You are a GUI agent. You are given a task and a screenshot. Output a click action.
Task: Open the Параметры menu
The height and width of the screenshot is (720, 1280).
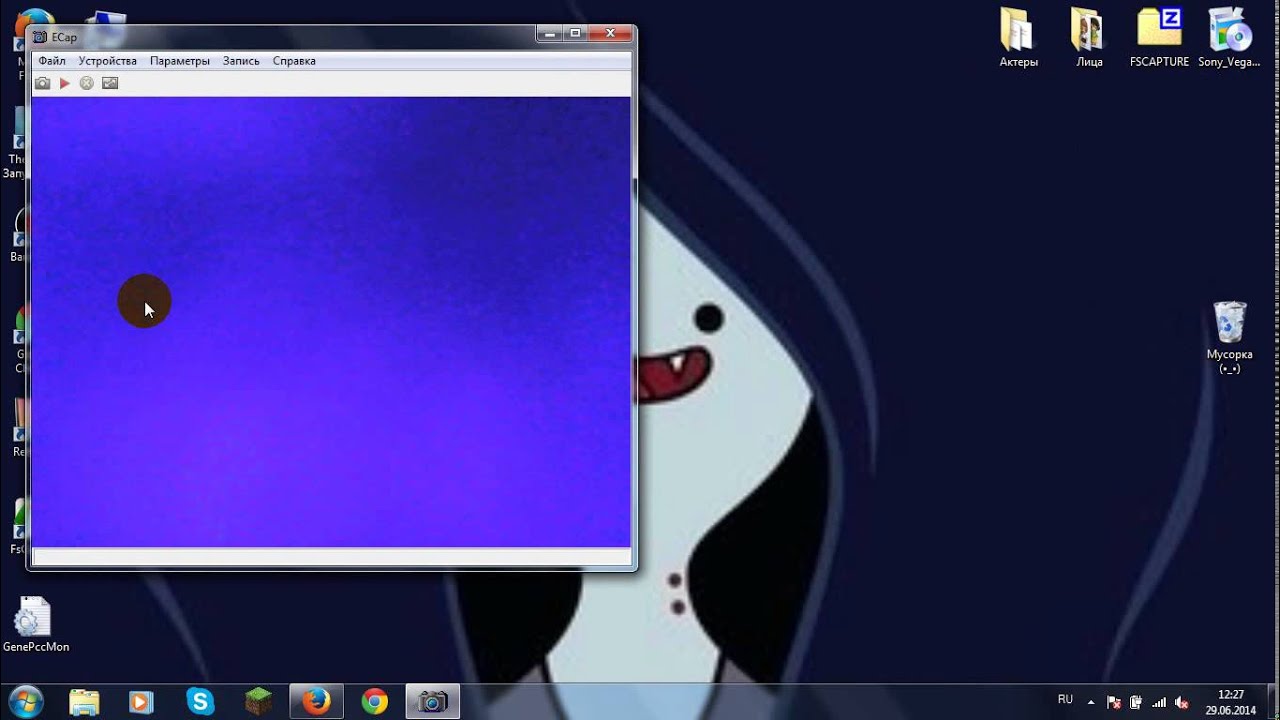(180, 61)
